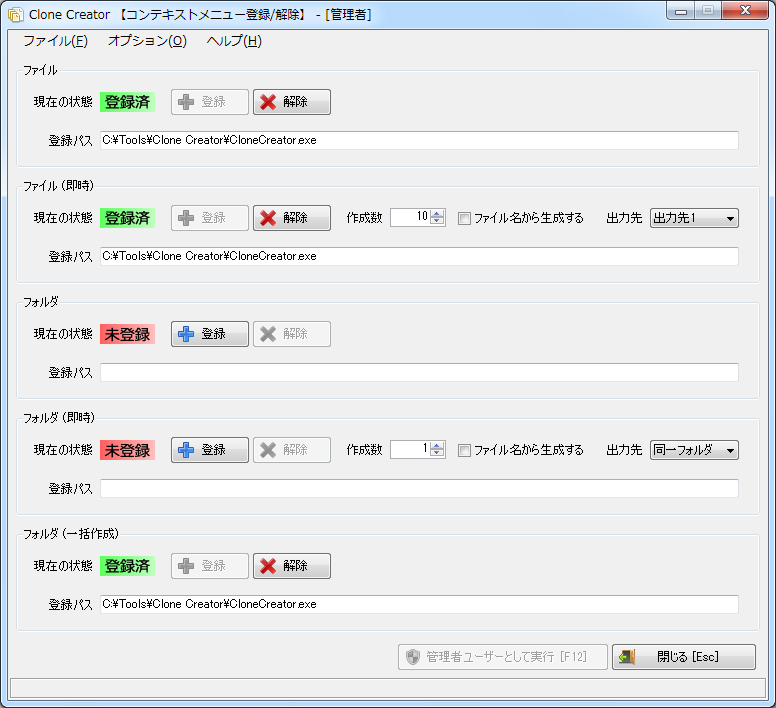776x708 pixels.
Task: Click red X 解除 button in ファイル section
Action: click(291, 102)
